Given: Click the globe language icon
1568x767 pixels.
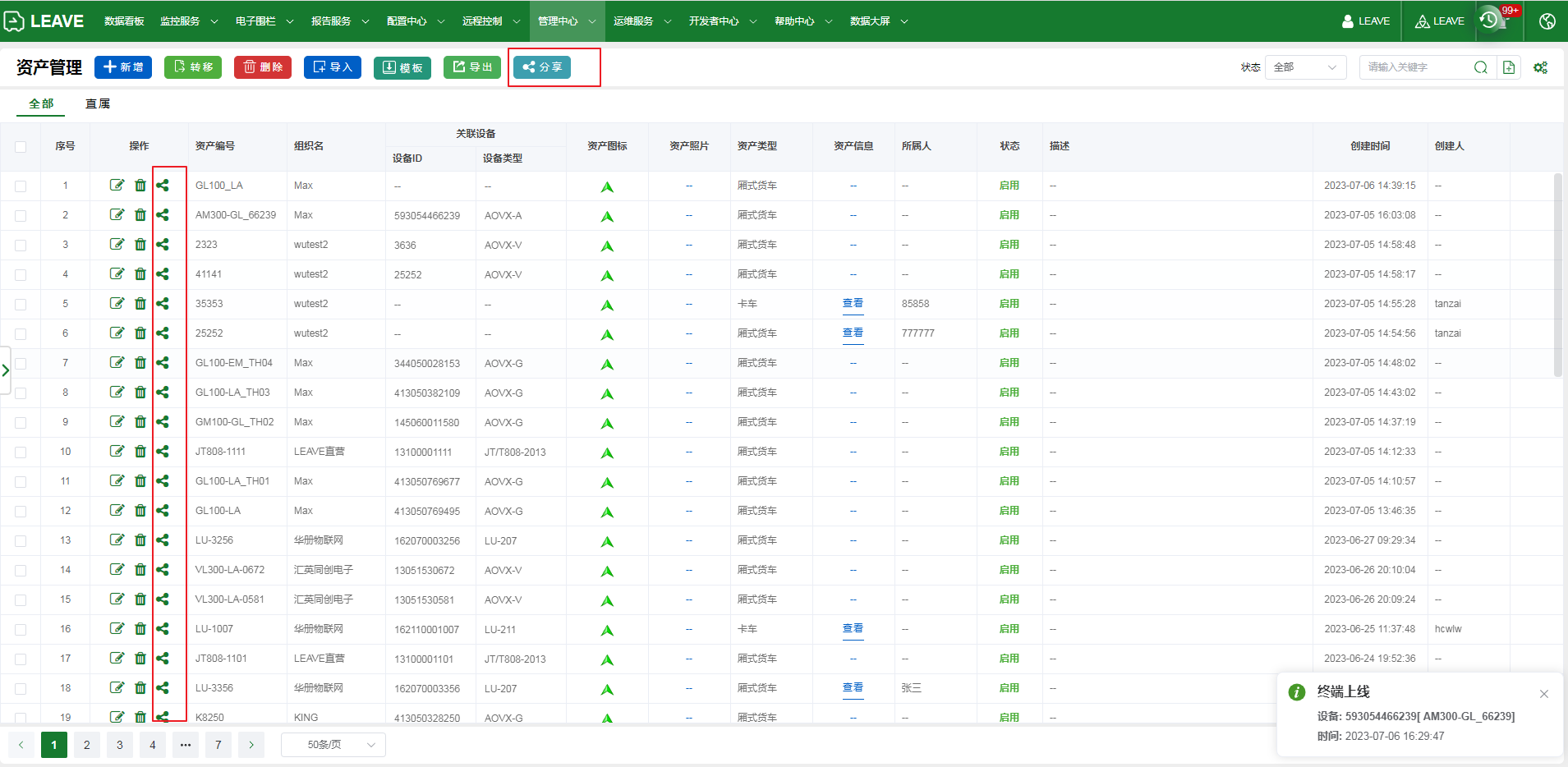Looking at the screenshot, I should (1547, 21).
